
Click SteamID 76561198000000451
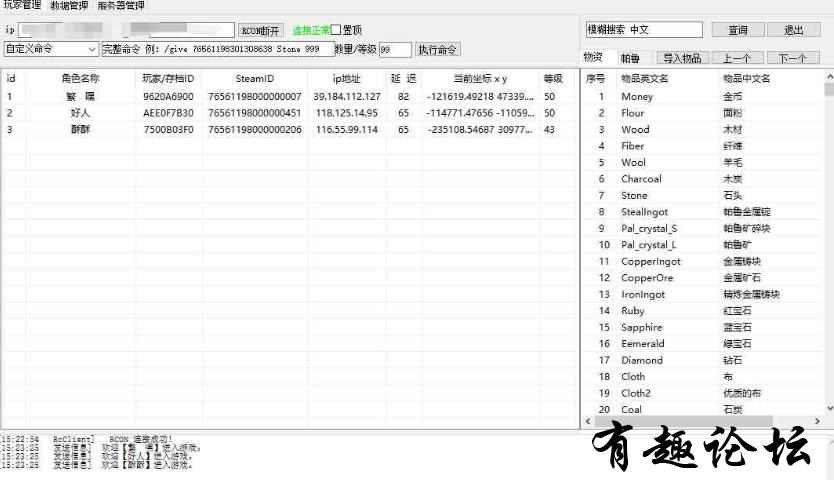coord(255,113)
